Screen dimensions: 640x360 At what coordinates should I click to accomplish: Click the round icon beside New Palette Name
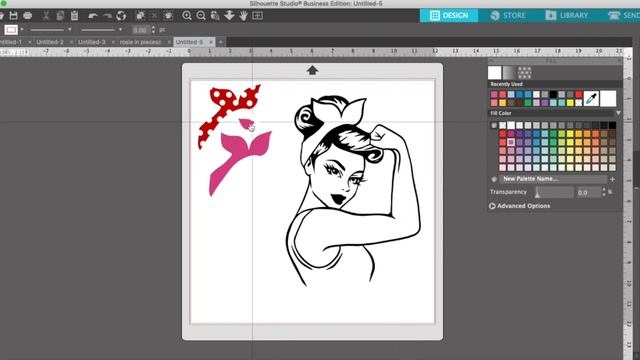pos(494,179)
